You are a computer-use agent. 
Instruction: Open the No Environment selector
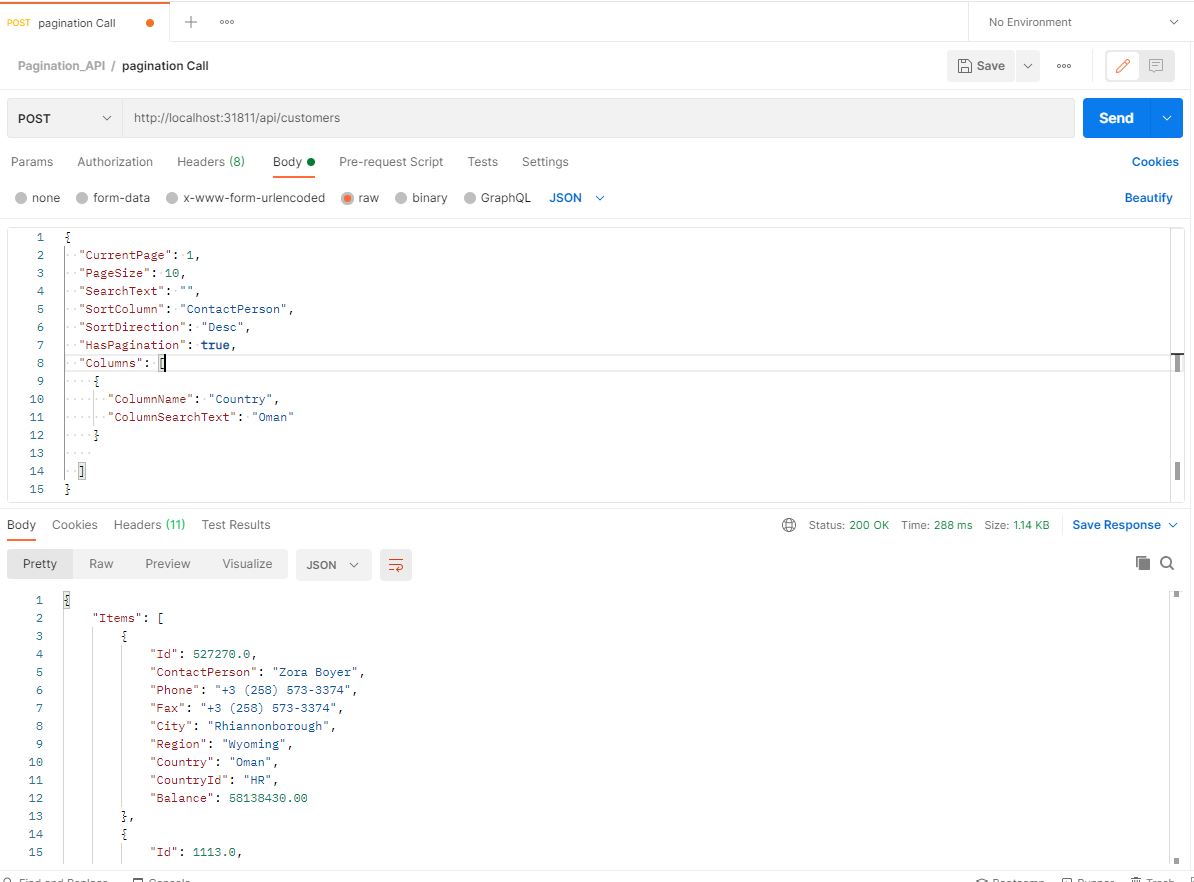click(x=1082, y=22)
